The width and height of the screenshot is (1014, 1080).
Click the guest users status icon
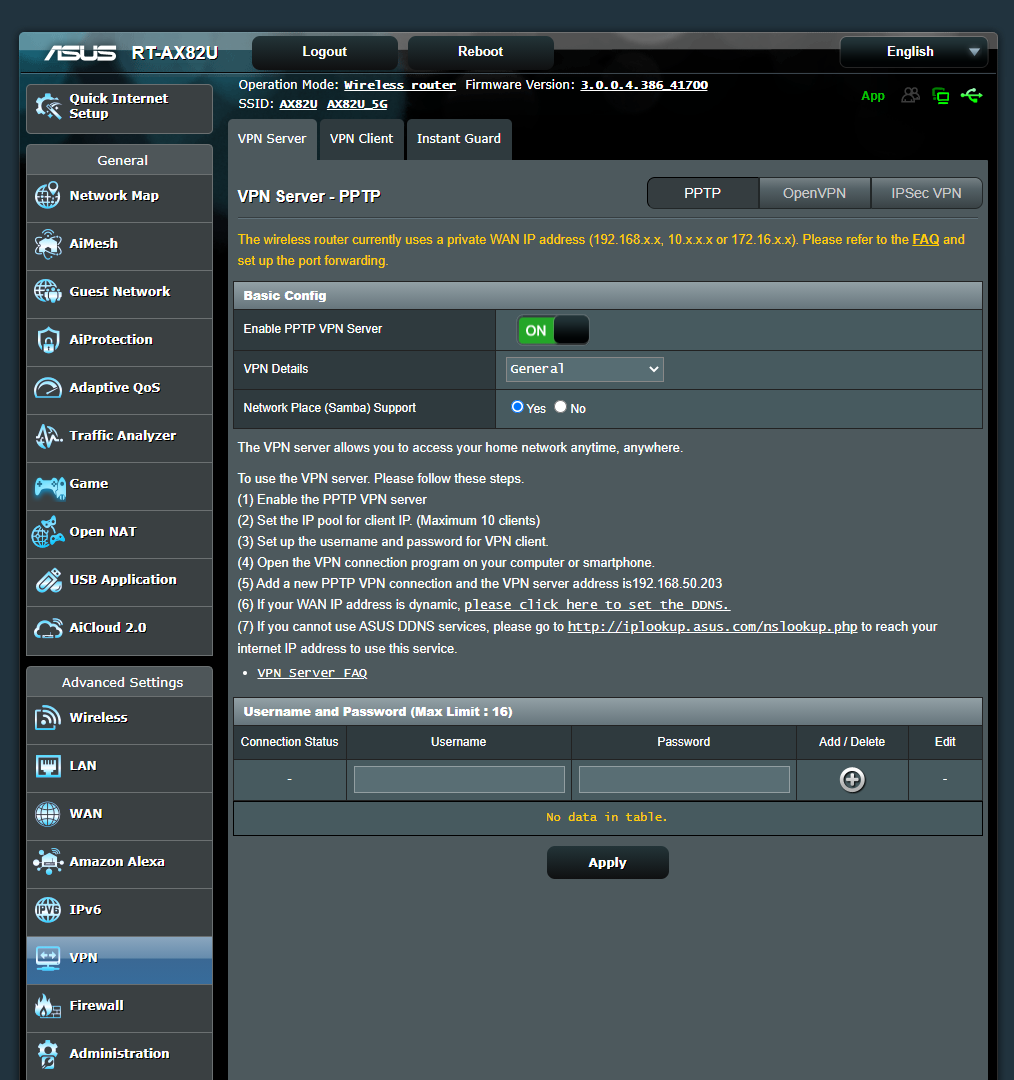pyautogui.click(x=911, y=95)
